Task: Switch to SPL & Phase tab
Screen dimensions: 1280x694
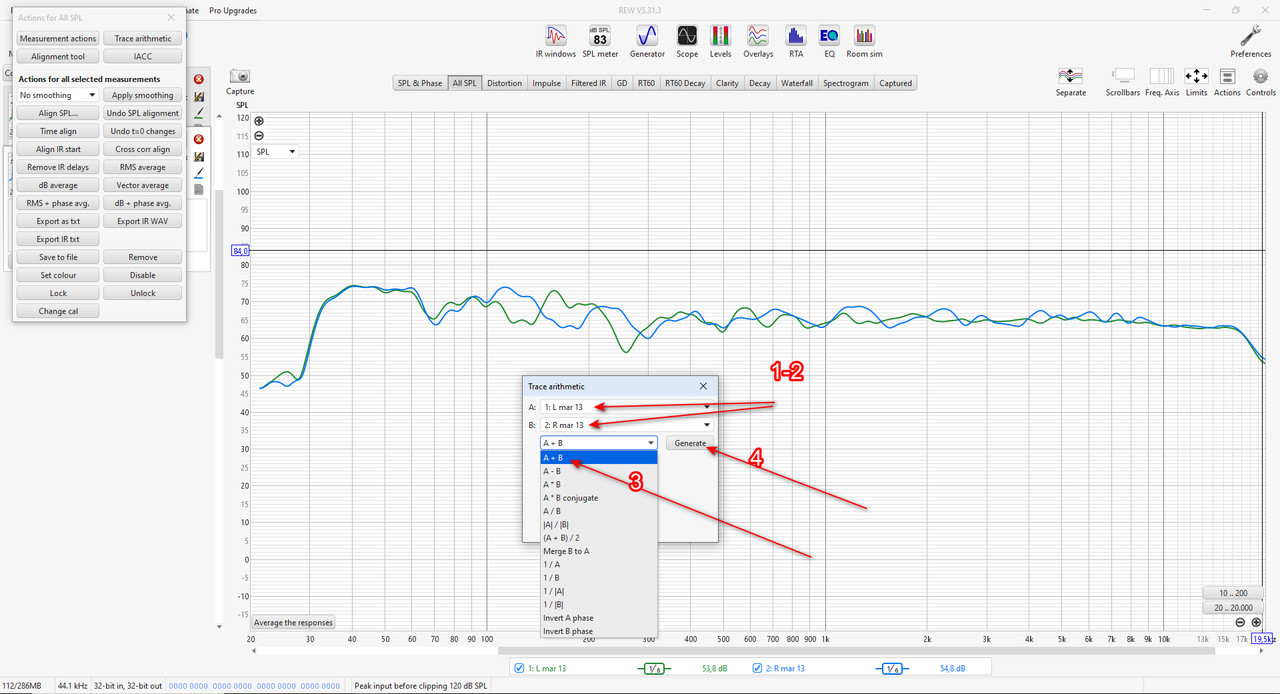Action: [420, 83]
